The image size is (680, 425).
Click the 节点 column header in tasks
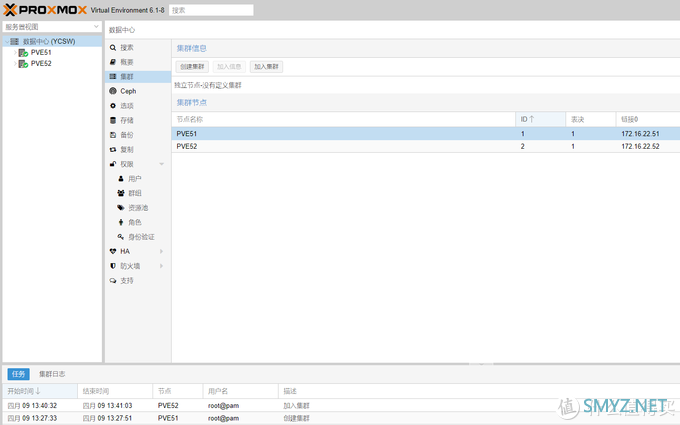178,391
